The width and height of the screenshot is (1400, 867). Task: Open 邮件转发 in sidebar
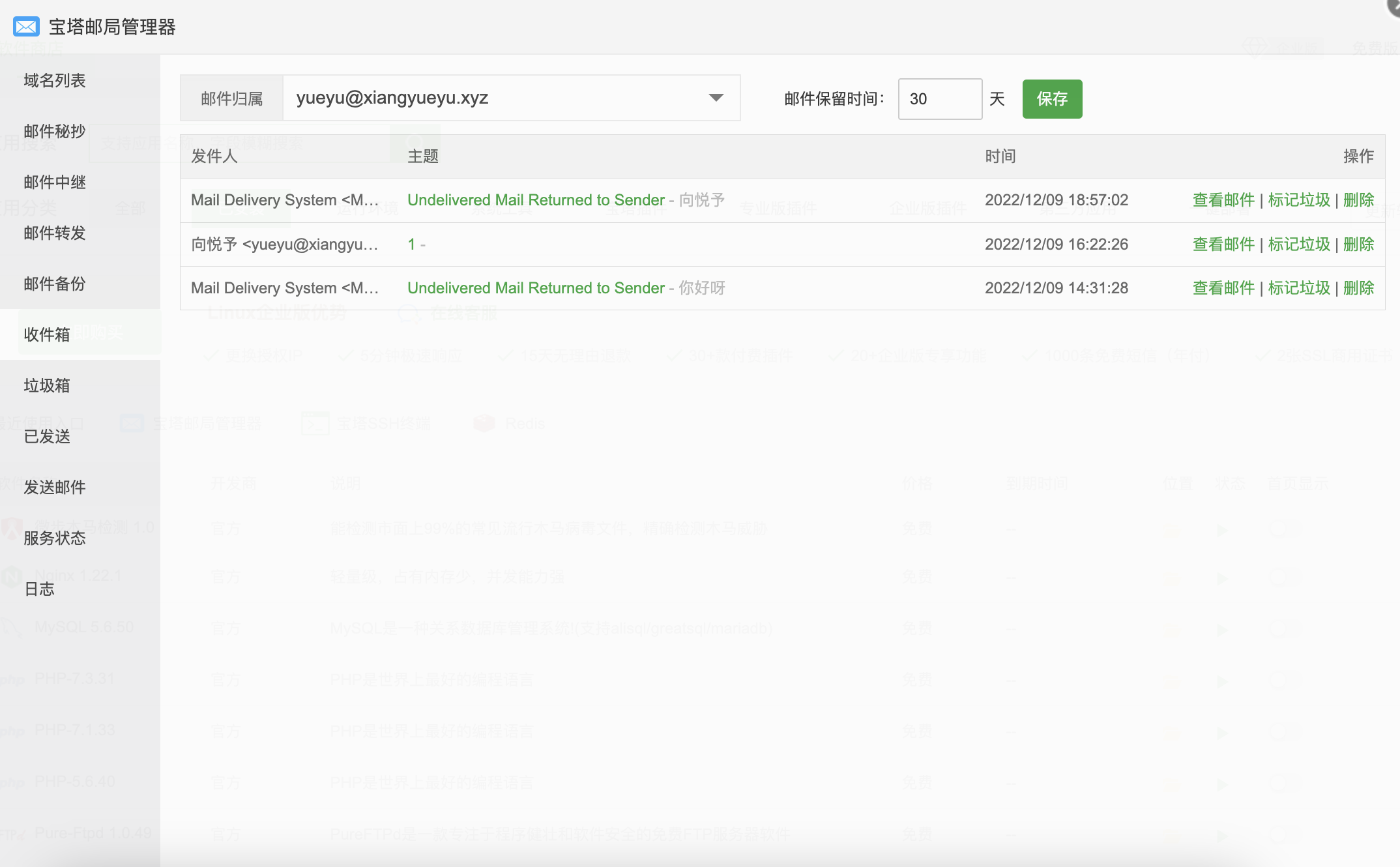coord(55,233)
